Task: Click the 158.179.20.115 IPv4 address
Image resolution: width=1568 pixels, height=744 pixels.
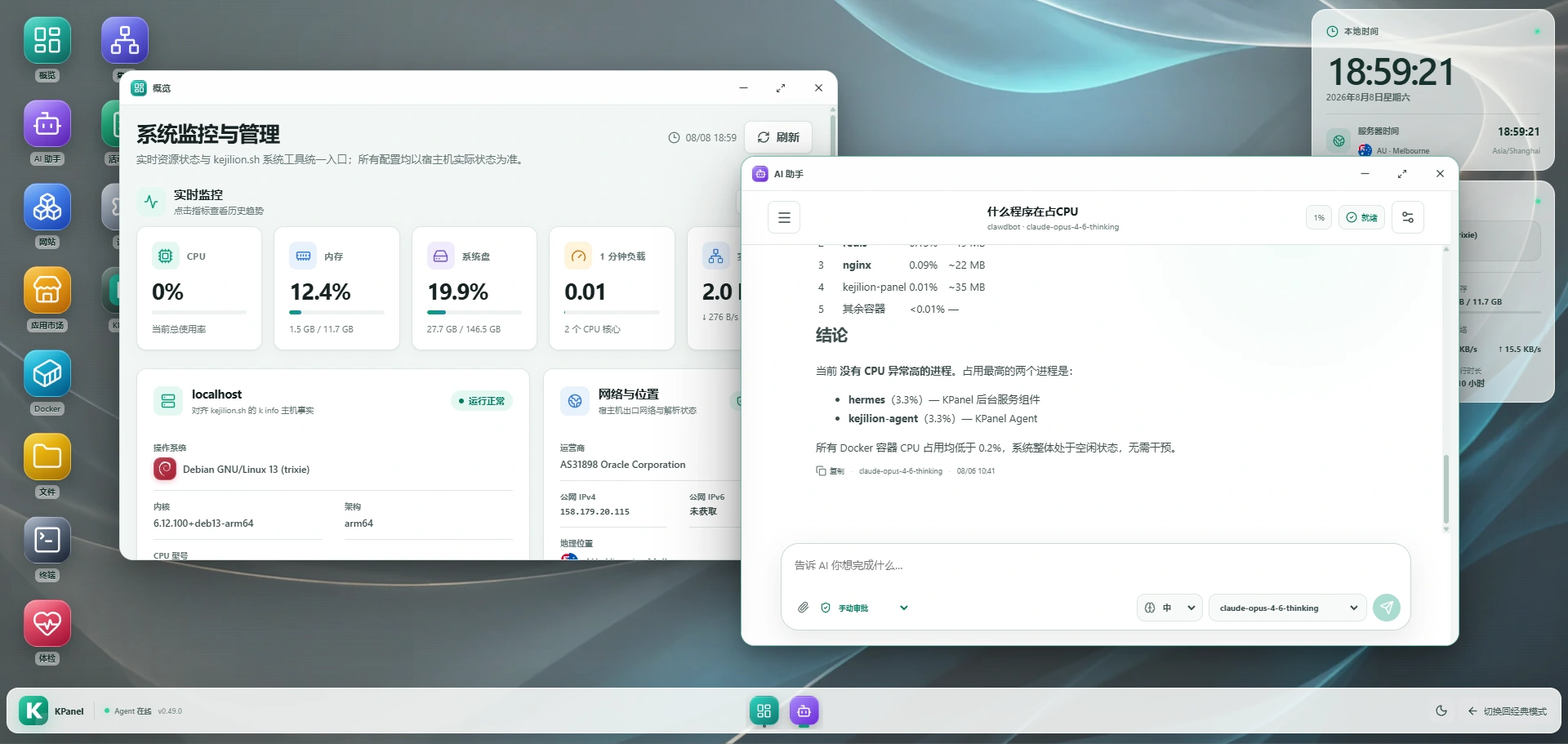Action: tap(595, 512)
